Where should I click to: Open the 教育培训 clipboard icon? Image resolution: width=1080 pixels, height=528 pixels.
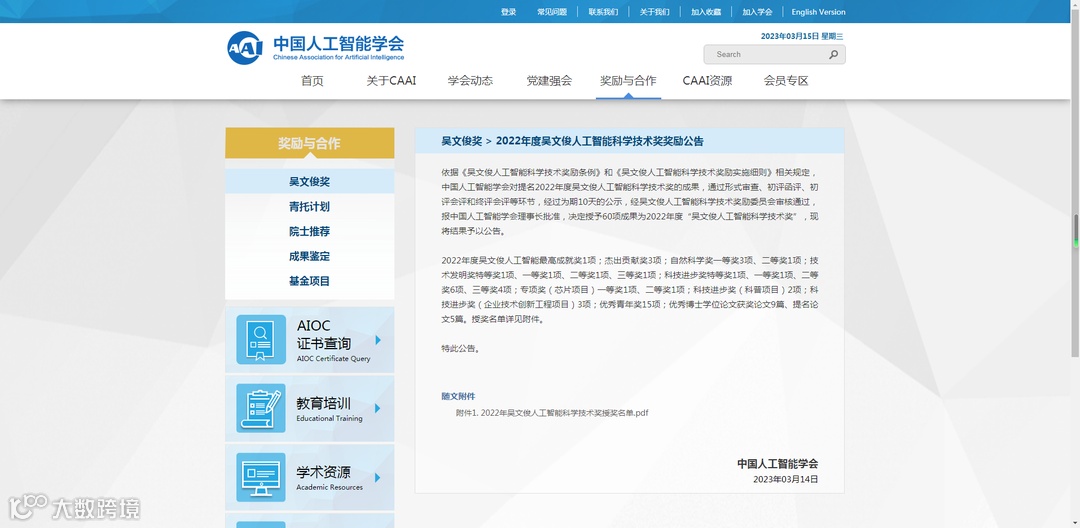point(261,408)
